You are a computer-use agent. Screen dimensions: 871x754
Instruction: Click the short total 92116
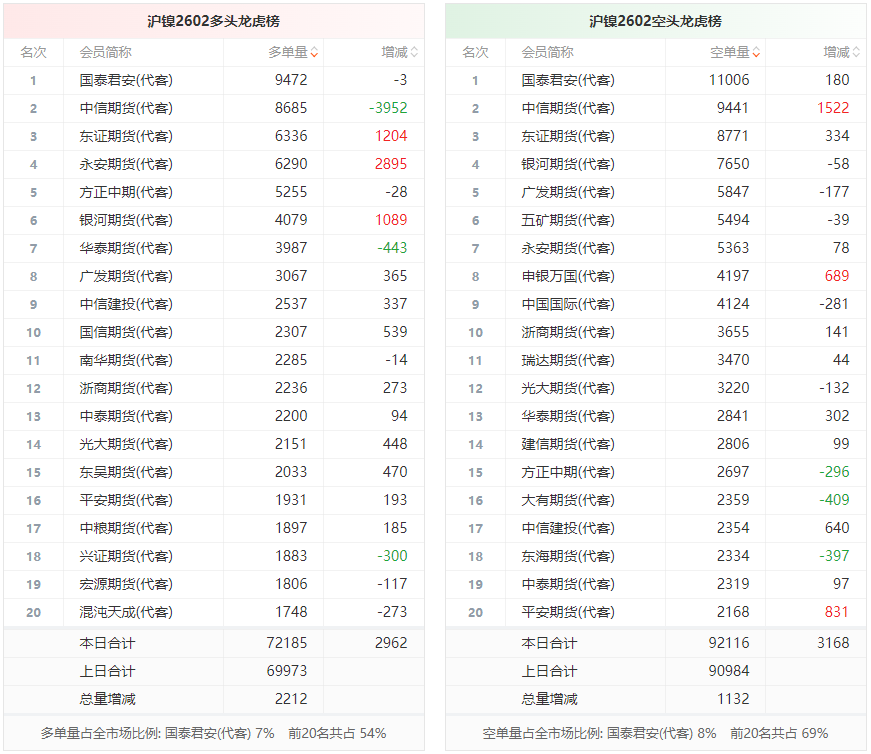[x=729, y=643]
